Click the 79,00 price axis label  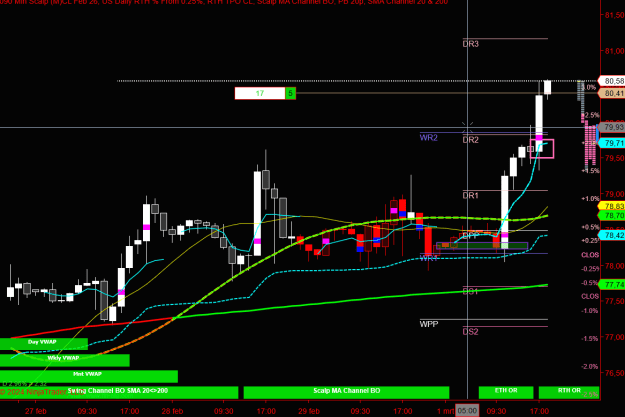615,194
